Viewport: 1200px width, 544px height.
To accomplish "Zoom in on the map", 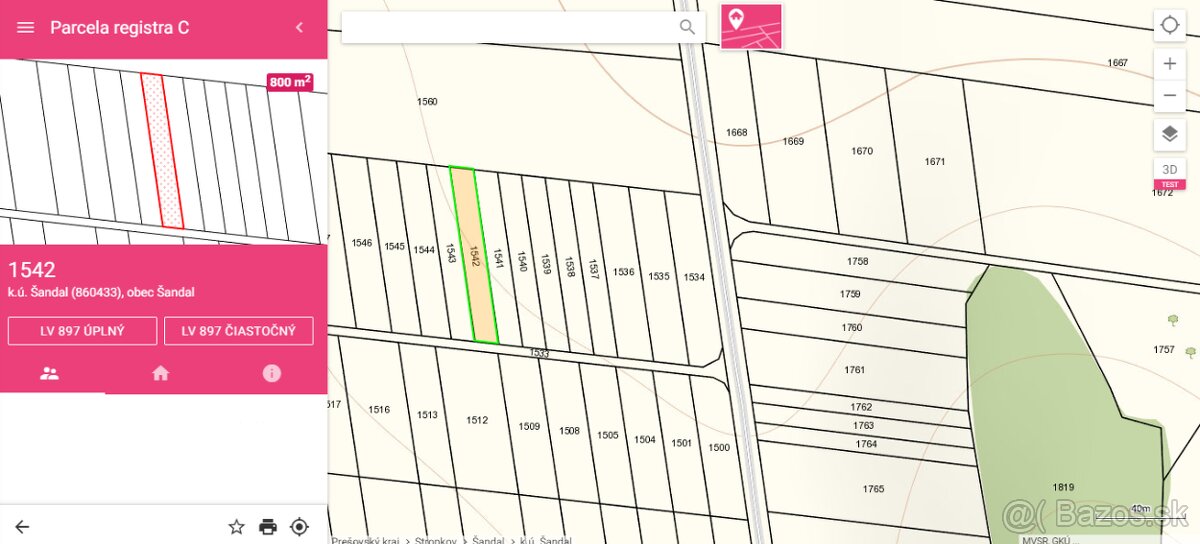I will [x=1169, y=64].
